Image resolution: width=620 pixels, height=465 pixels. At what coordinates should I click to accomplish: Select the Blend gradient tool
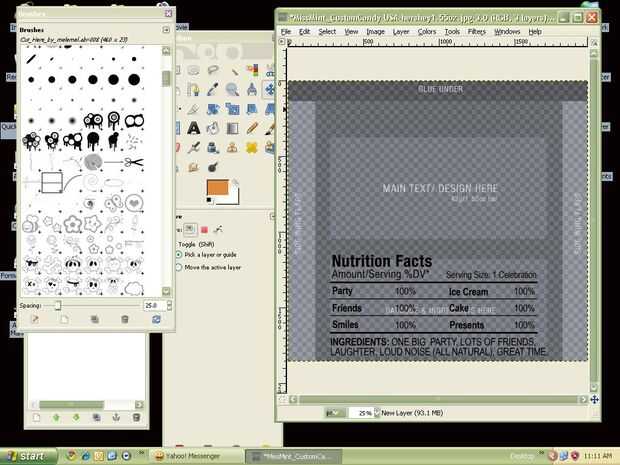[232, 128]
